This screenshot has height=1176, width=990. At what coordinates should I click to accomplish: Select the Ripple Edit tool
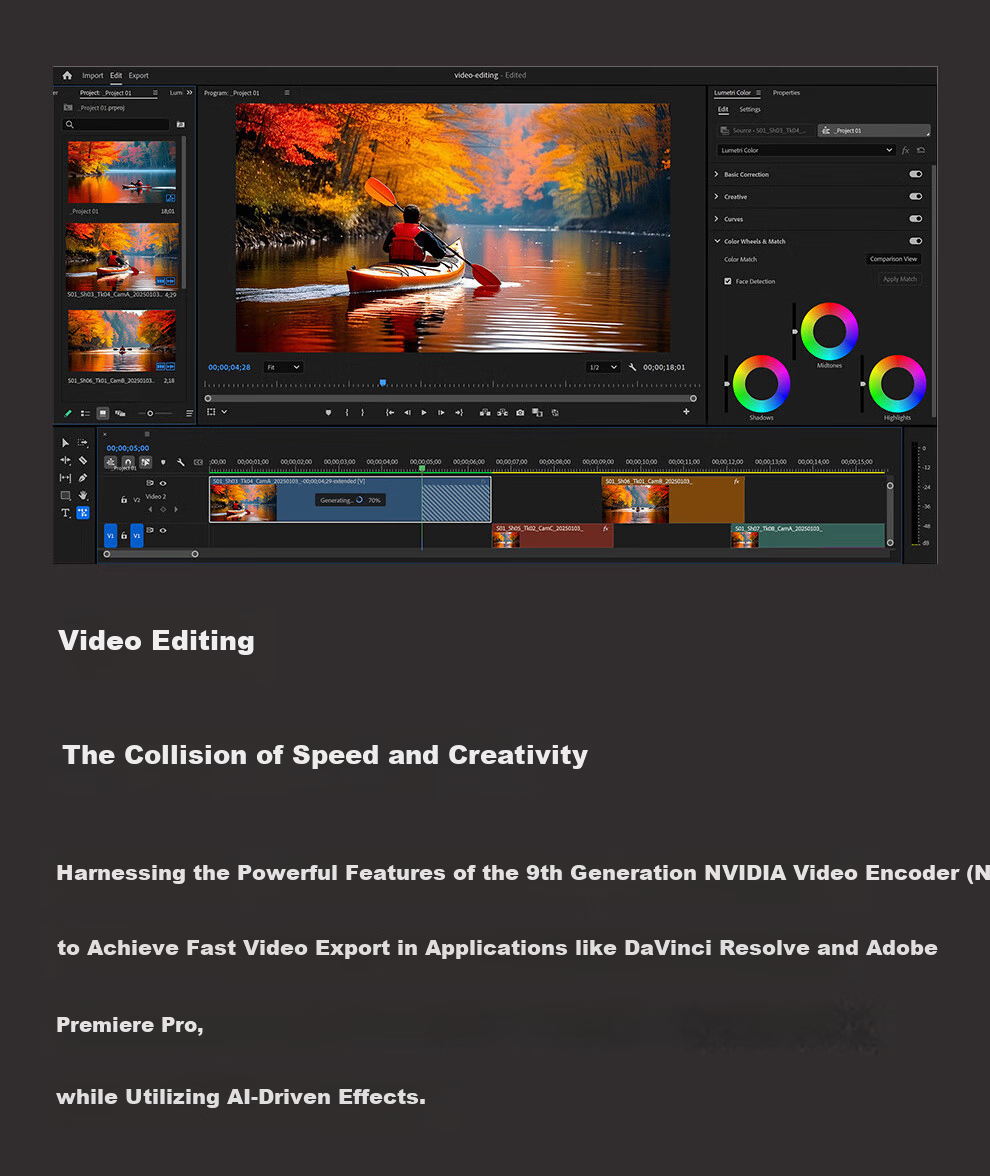point(65,460)
